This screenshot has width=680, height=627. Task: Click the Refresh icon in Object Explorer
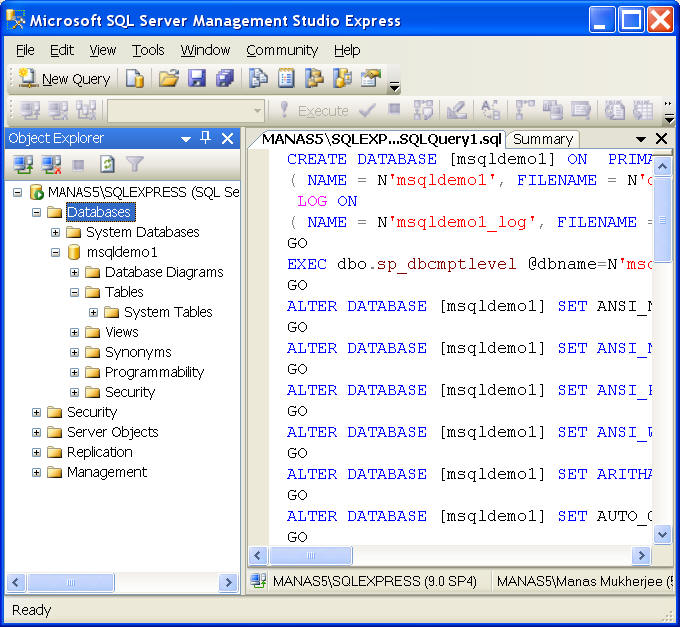(x=107, y=165)
